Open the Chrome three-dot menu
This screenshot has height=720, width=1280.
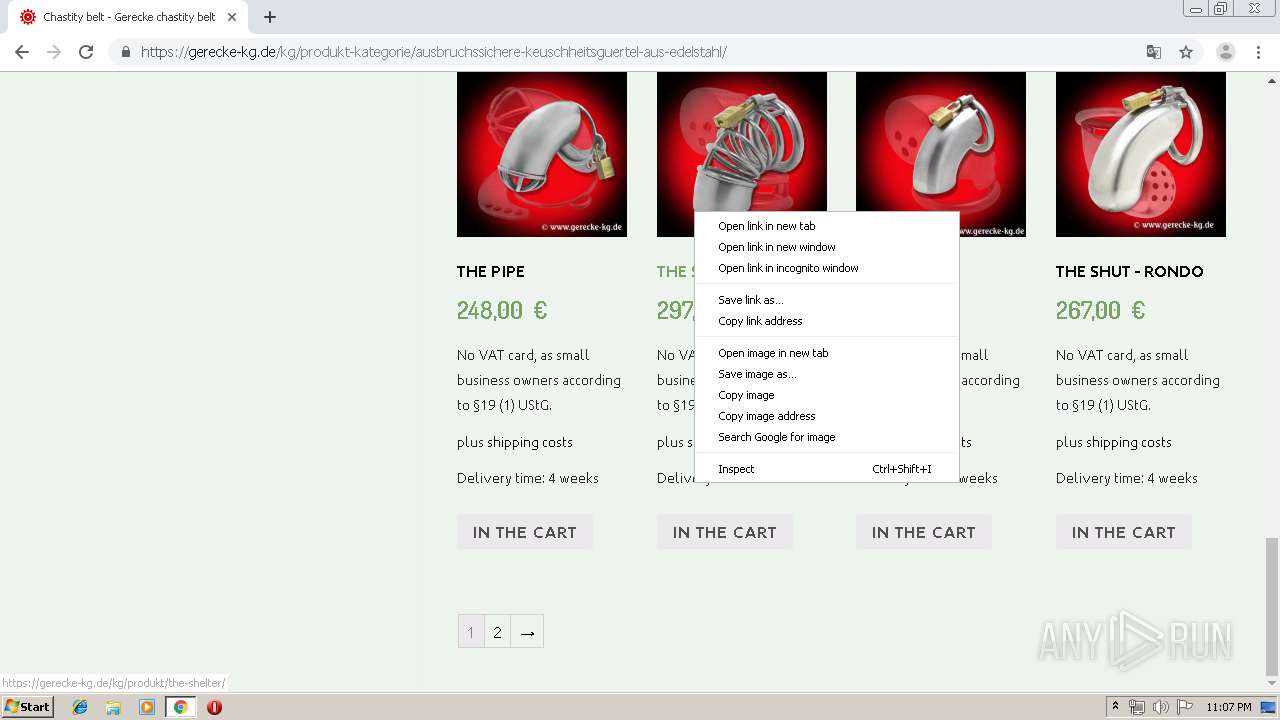(x=1258, y=52)
